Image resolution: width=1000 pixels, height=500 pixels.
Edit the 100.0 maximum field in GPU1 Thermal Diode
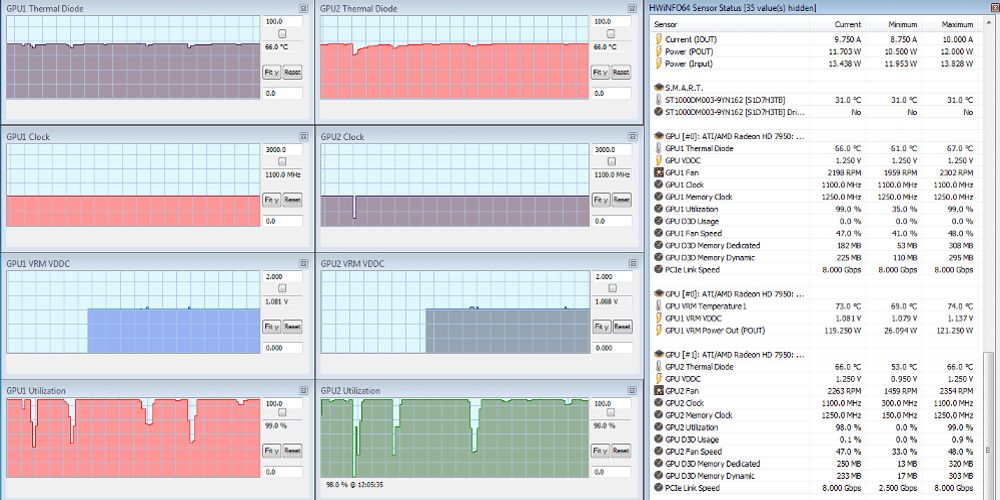(x=283, y=22)
